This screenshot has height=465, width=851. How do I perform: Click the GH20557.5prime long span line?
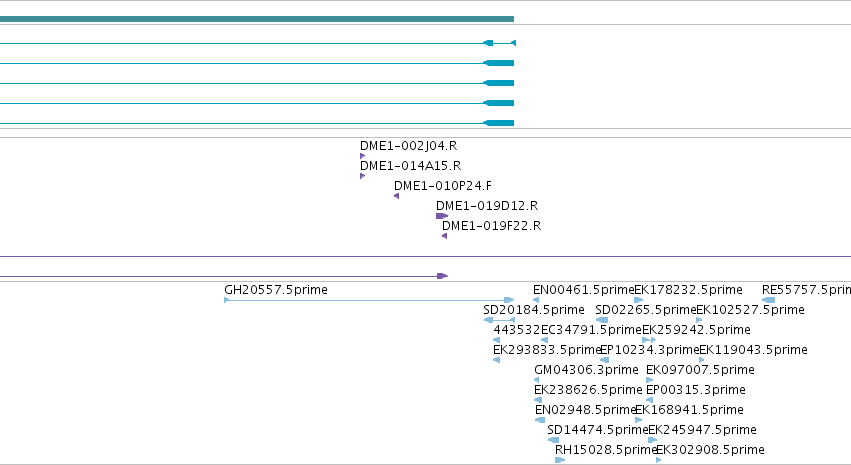[x=369, y=300]
